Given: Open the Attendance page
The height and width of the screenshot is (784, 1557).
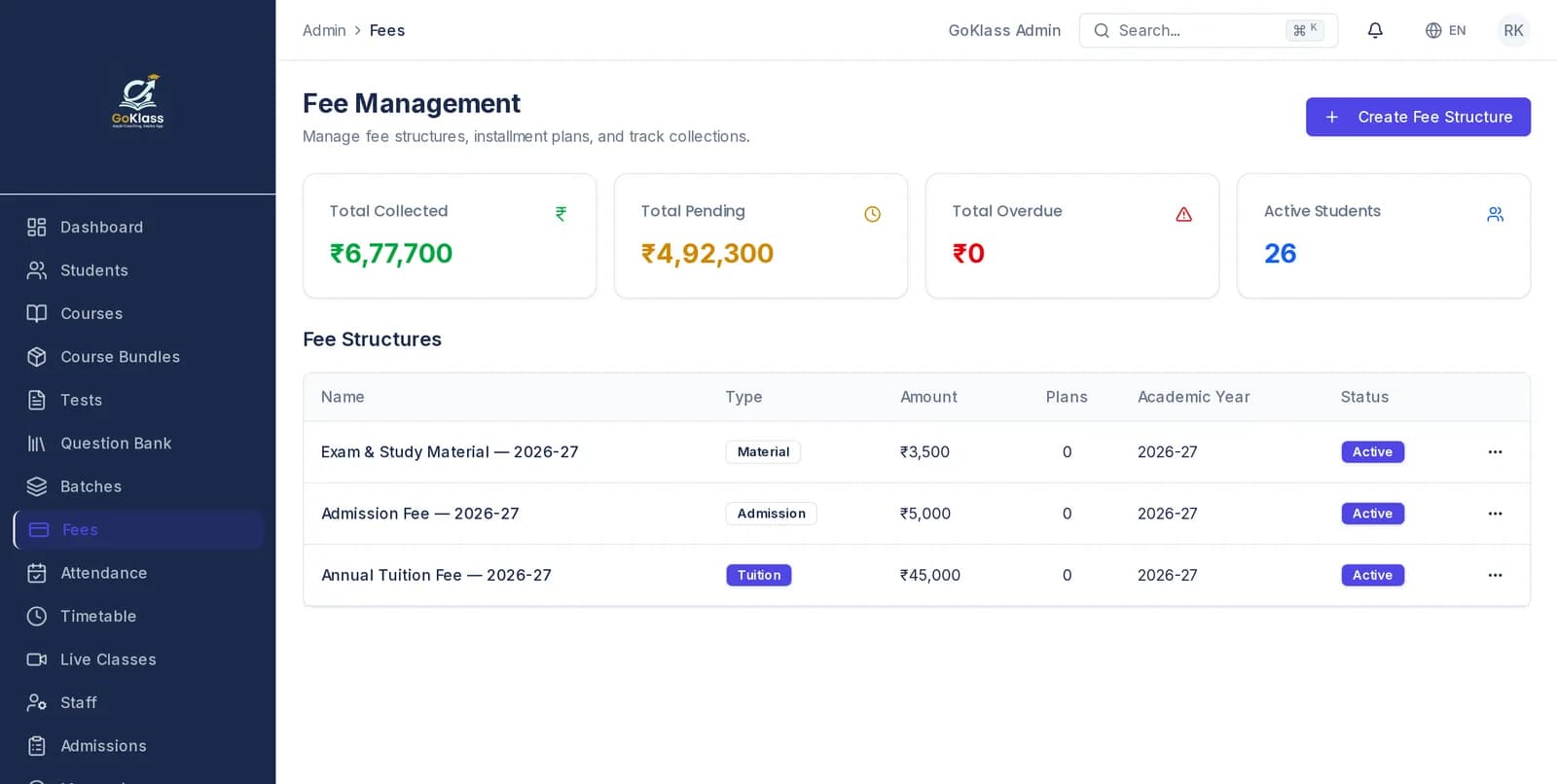Looking at the screenshot, I should click(x=138, y=573).
